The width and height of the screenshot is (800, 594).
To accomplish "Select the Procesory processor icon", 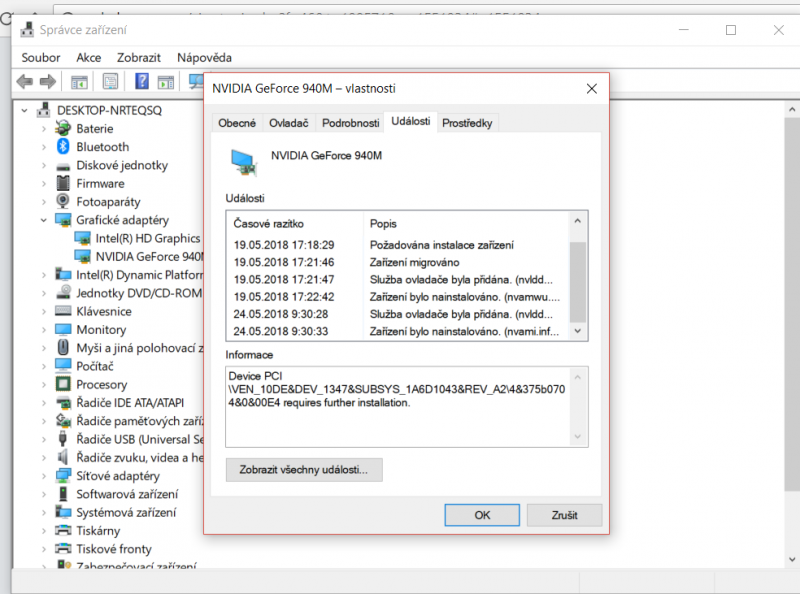I will tap(63, 384).
